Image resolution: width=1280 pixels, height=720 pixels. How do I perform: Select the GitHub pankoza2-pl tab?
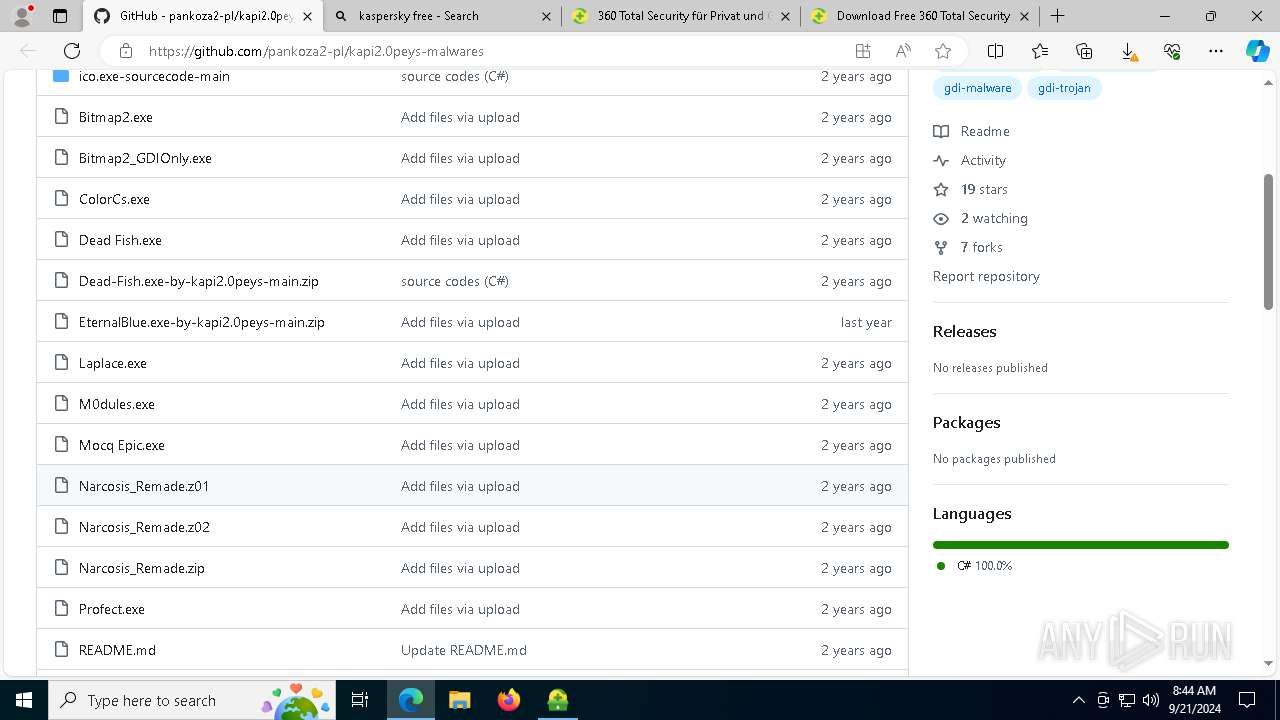203,16
